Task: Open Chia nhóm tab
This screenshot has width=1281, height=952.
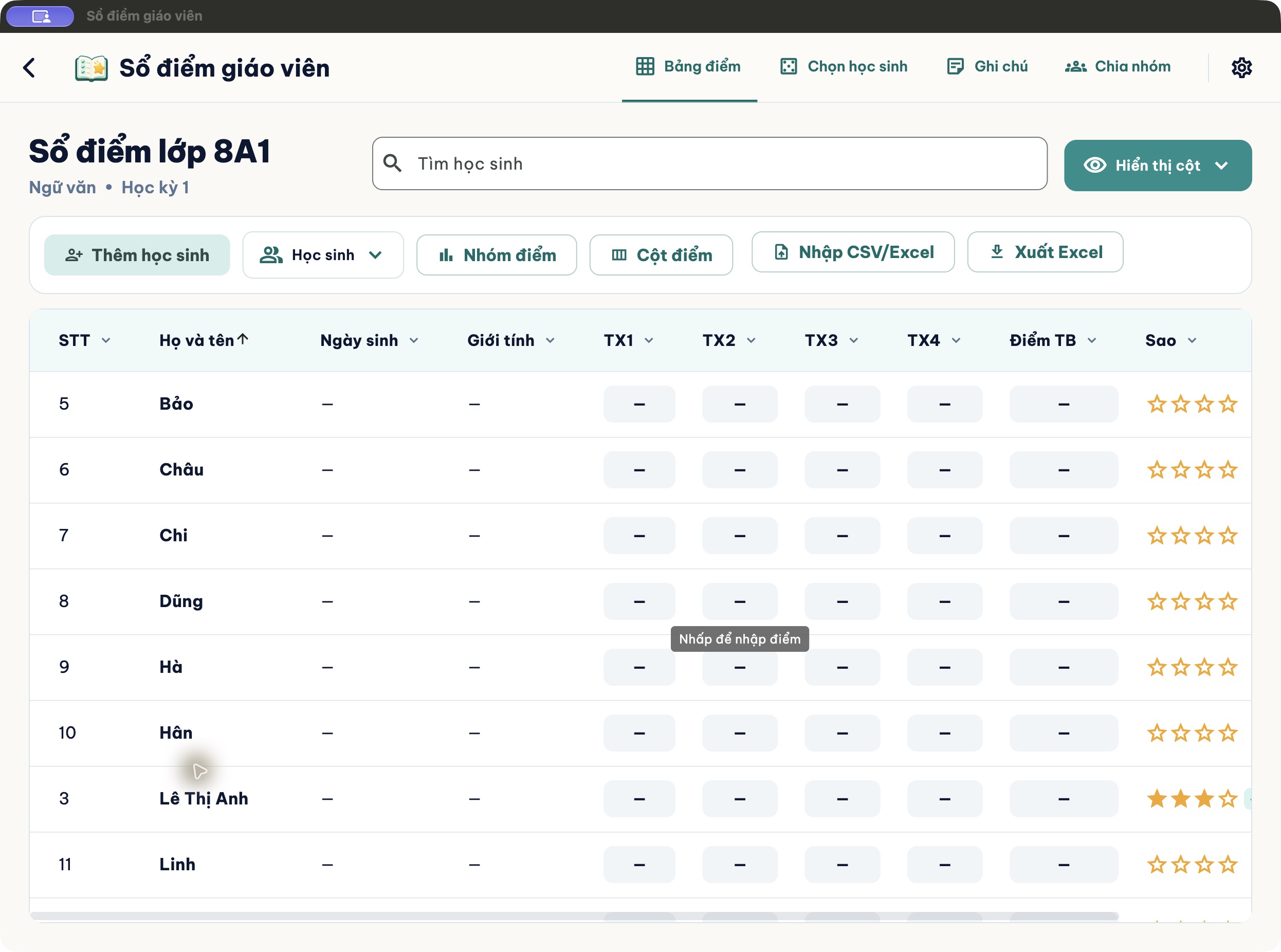Action: coord(1118,66)
